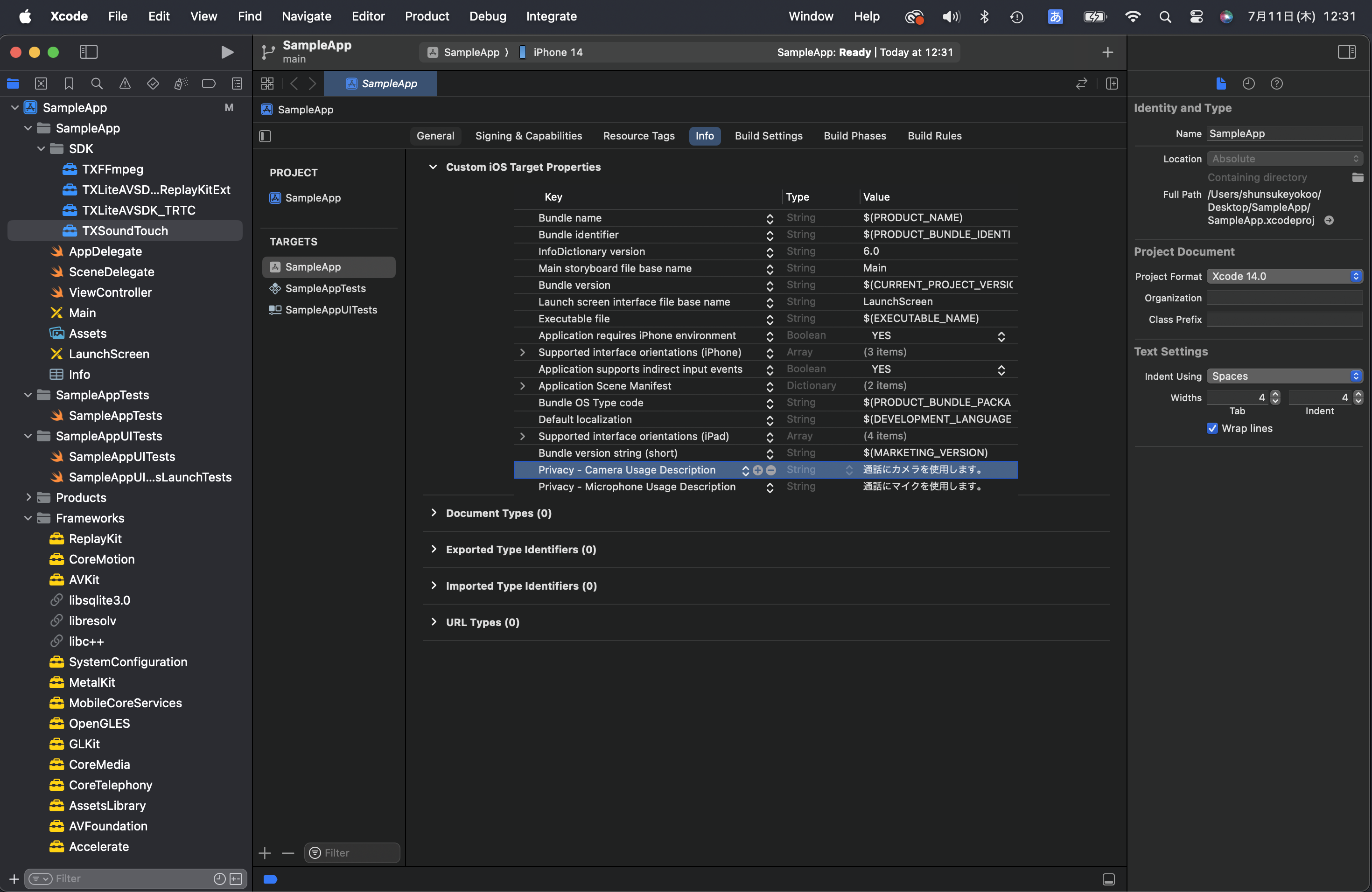1372x892 pixels.
Task: Show the Quick Help inspector icon
Action: tap(1276, 84)
